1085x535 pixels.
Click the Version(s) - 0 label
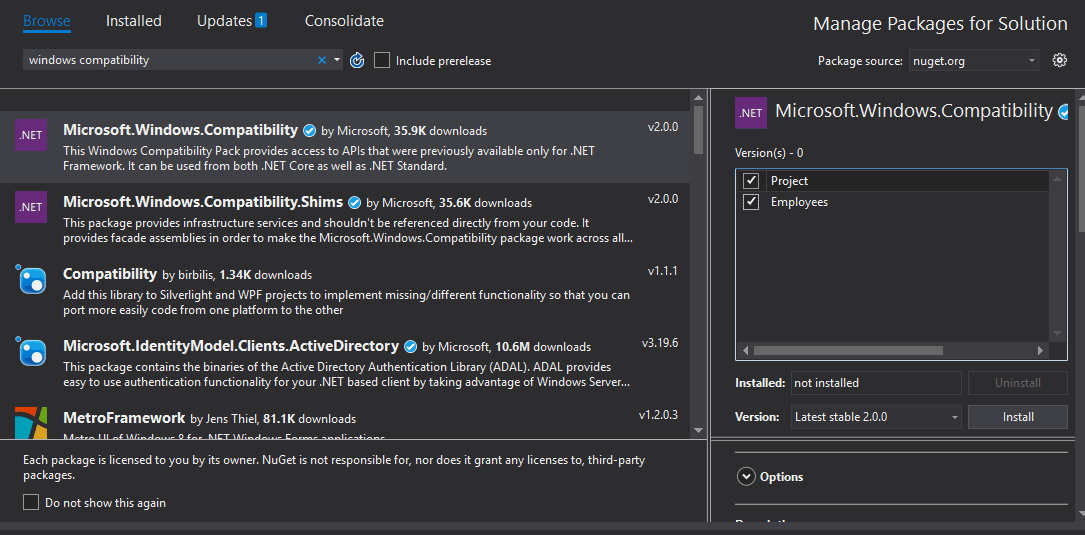769,153
